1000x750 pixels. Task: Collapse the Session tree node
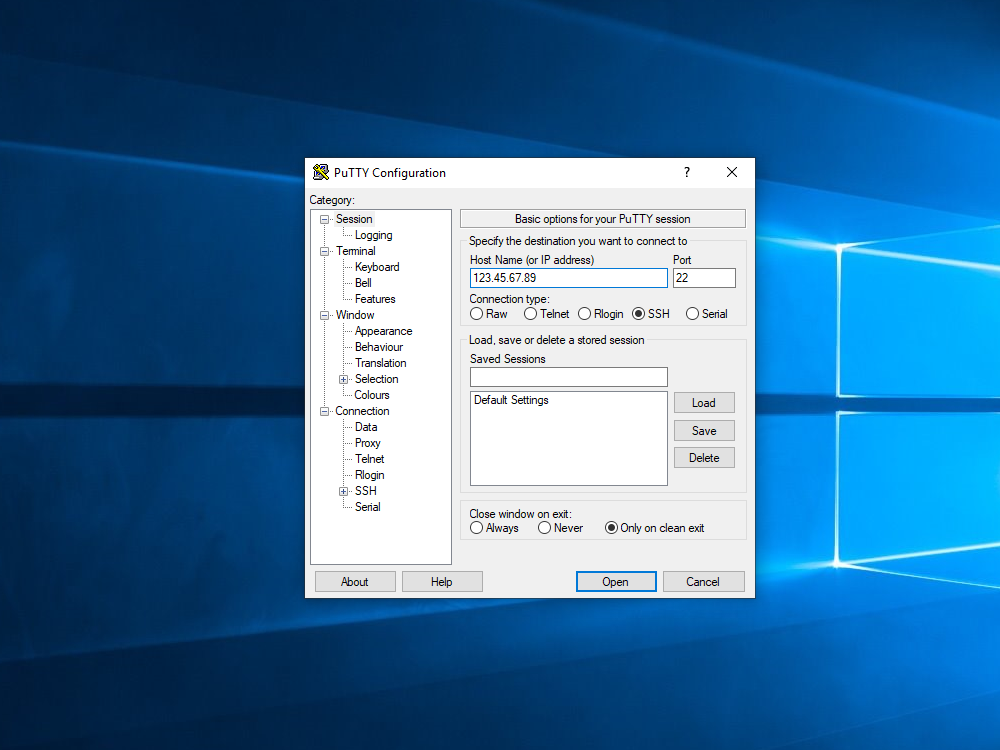point(325,219)
